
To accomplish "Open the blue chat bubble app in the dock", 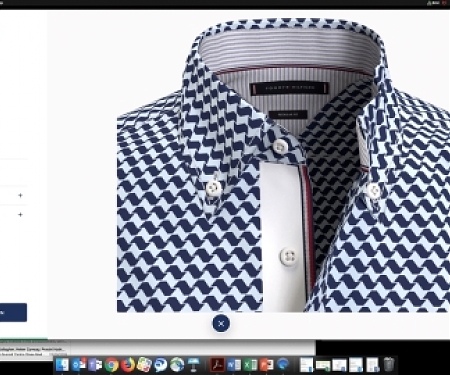I will pos(161,365).
